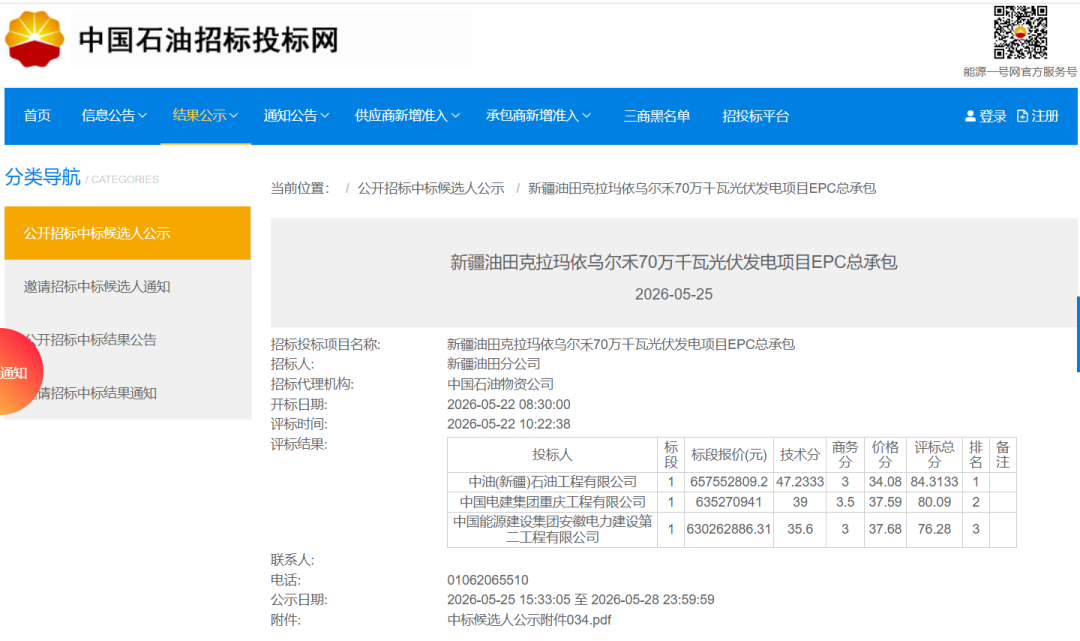Open the QR code for 能源一号网 service
The width and height of the screenshot is (1080, 641).
pyautogui.click(x=1020, y=32)
